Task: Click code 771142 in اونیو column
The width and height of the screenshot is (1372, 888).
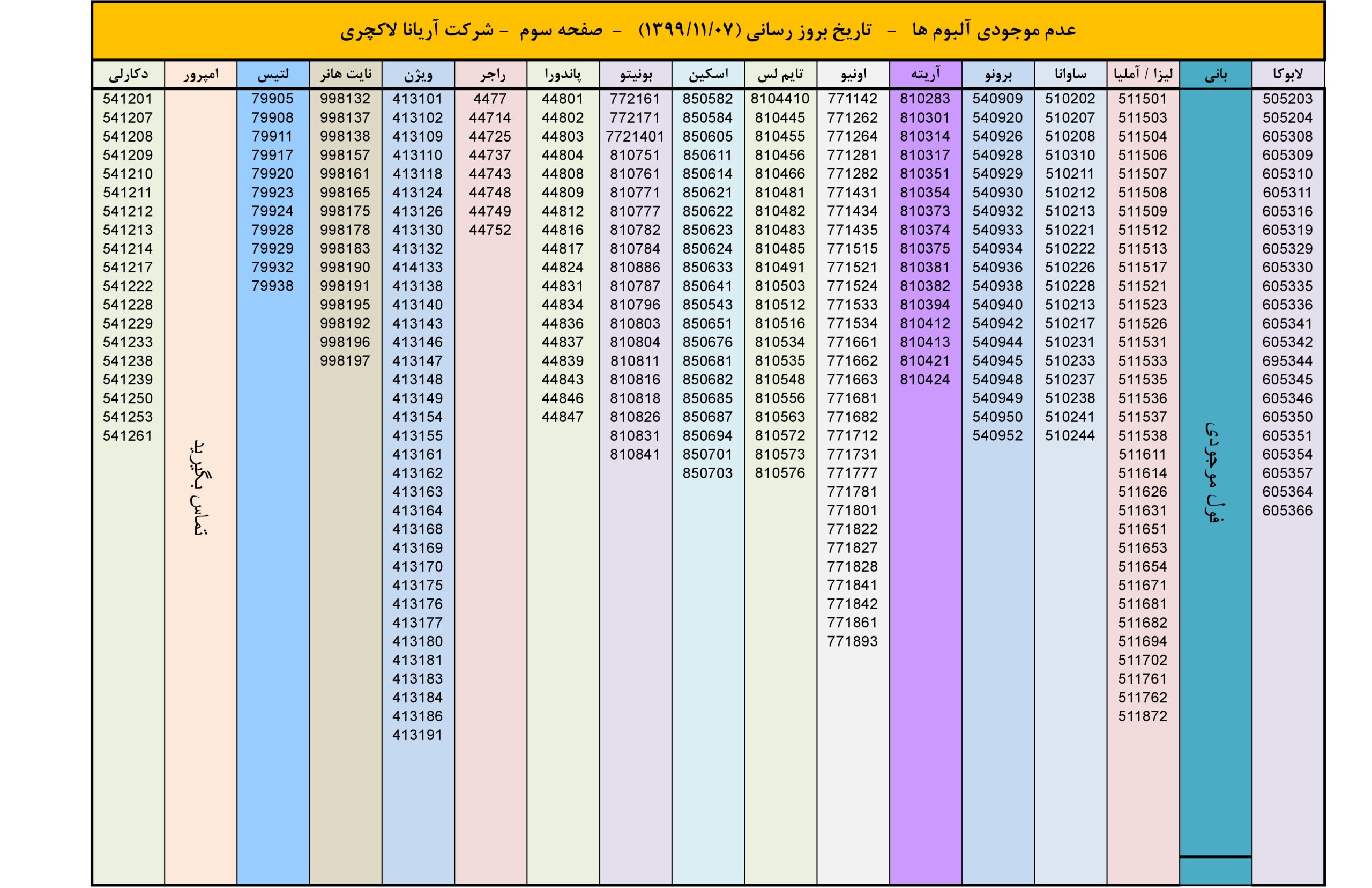Action: pyautogui.click(x=852, y=99)
